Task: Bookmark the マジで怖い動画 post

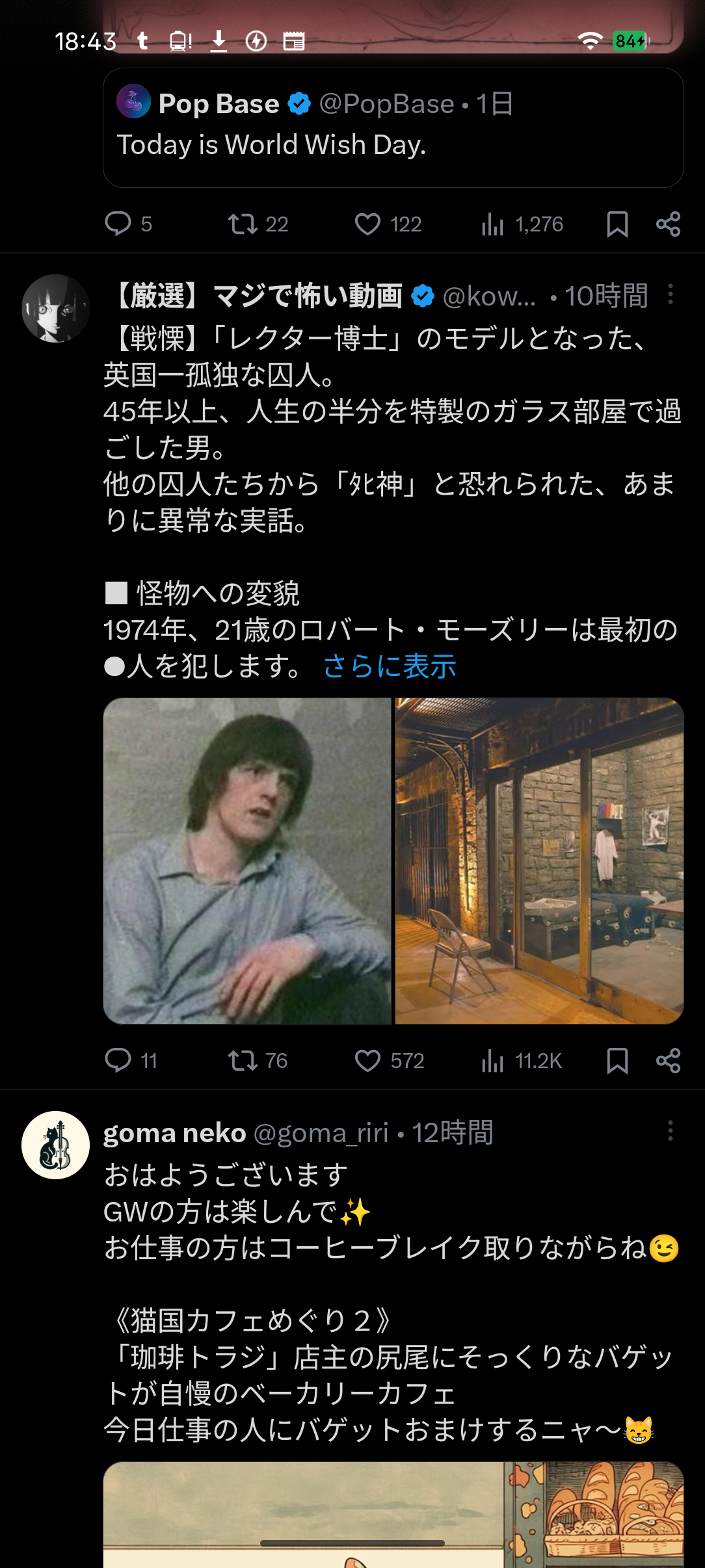Action: [x=617, y=1060]
